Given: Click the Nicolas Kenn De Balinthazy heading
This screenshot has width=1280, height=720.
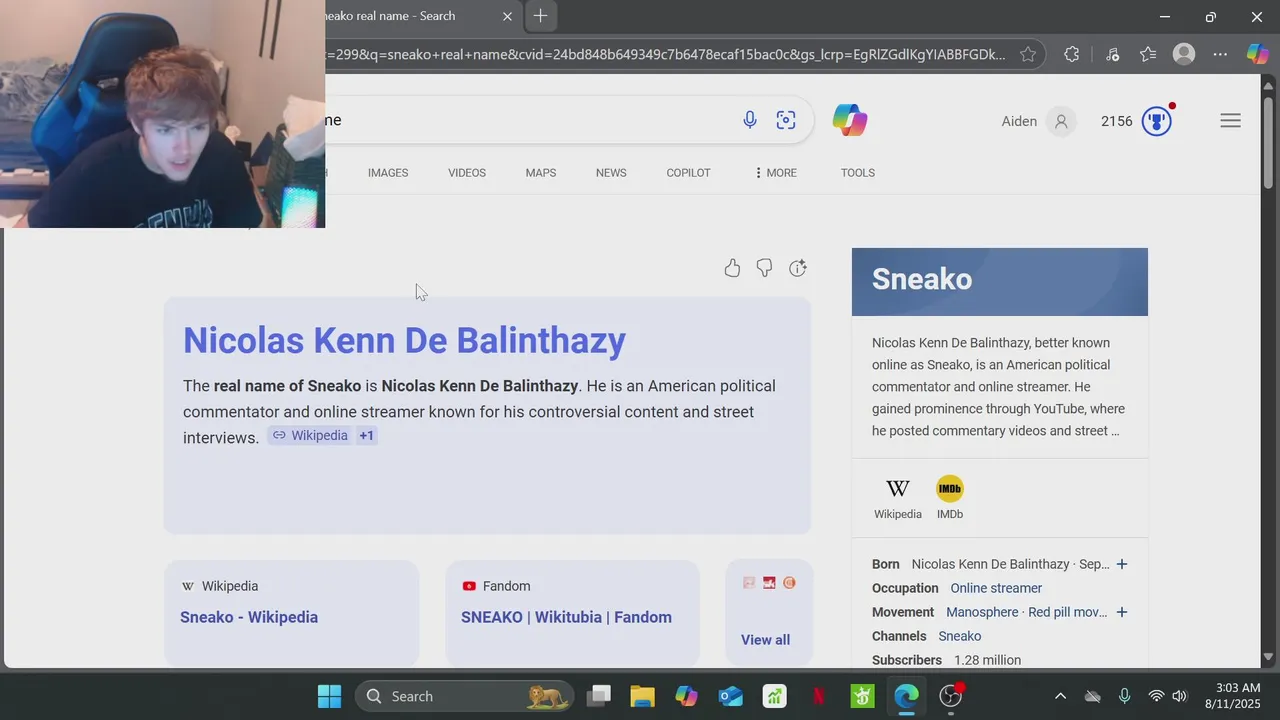Looking at the screenshot, I should click(404, 340).
